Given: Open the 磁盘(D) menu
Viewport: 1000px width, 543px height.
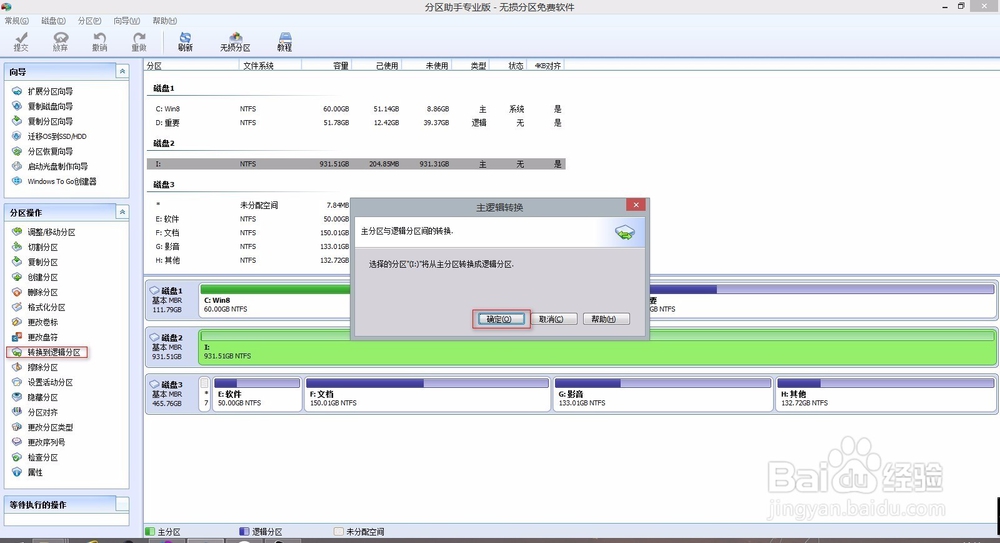Looking at the screenshot, I should 54,21.
